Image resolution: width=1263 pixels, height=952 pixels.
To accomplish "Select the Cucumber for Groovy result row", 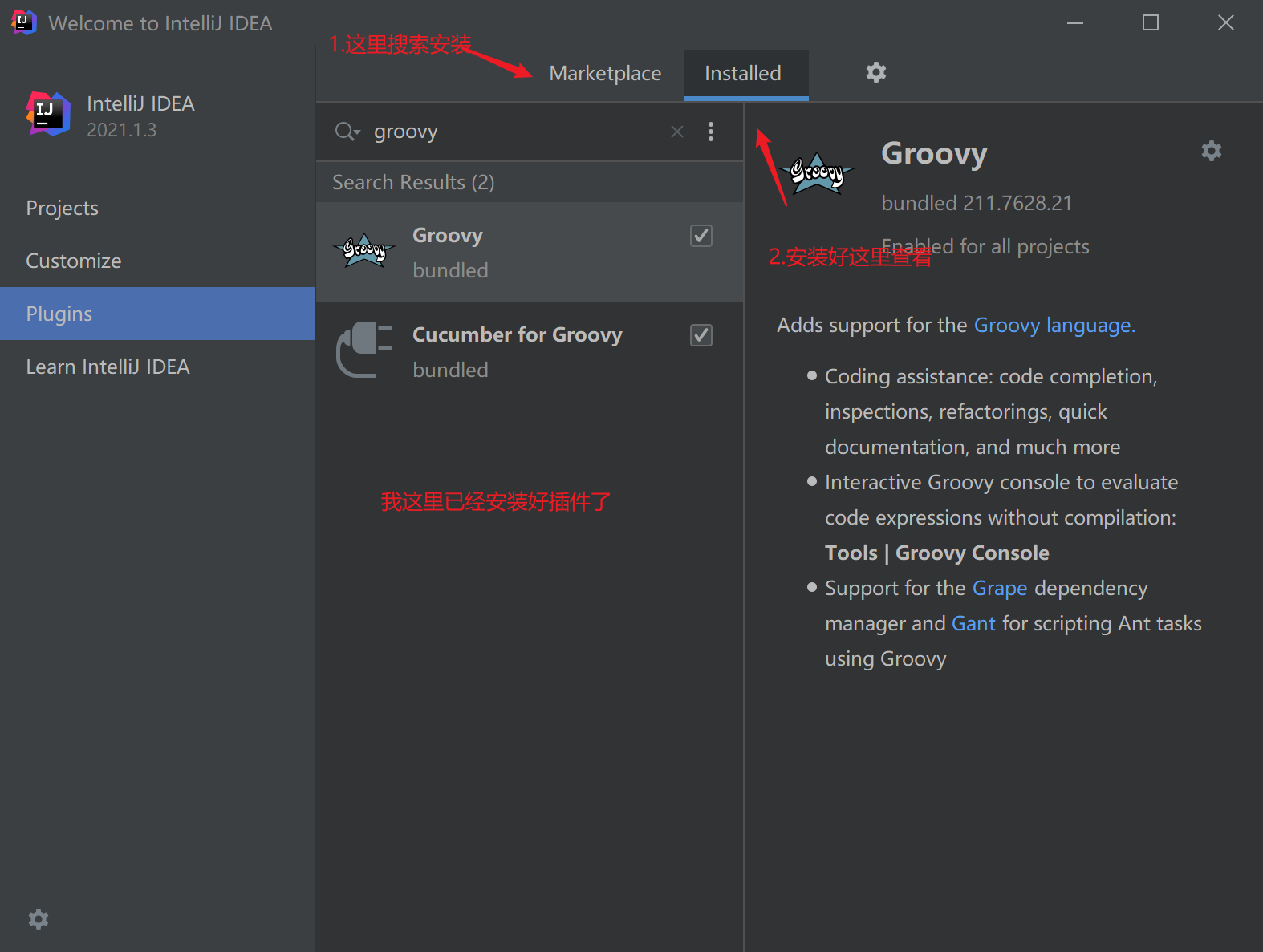I will click(x=530, y=351).
